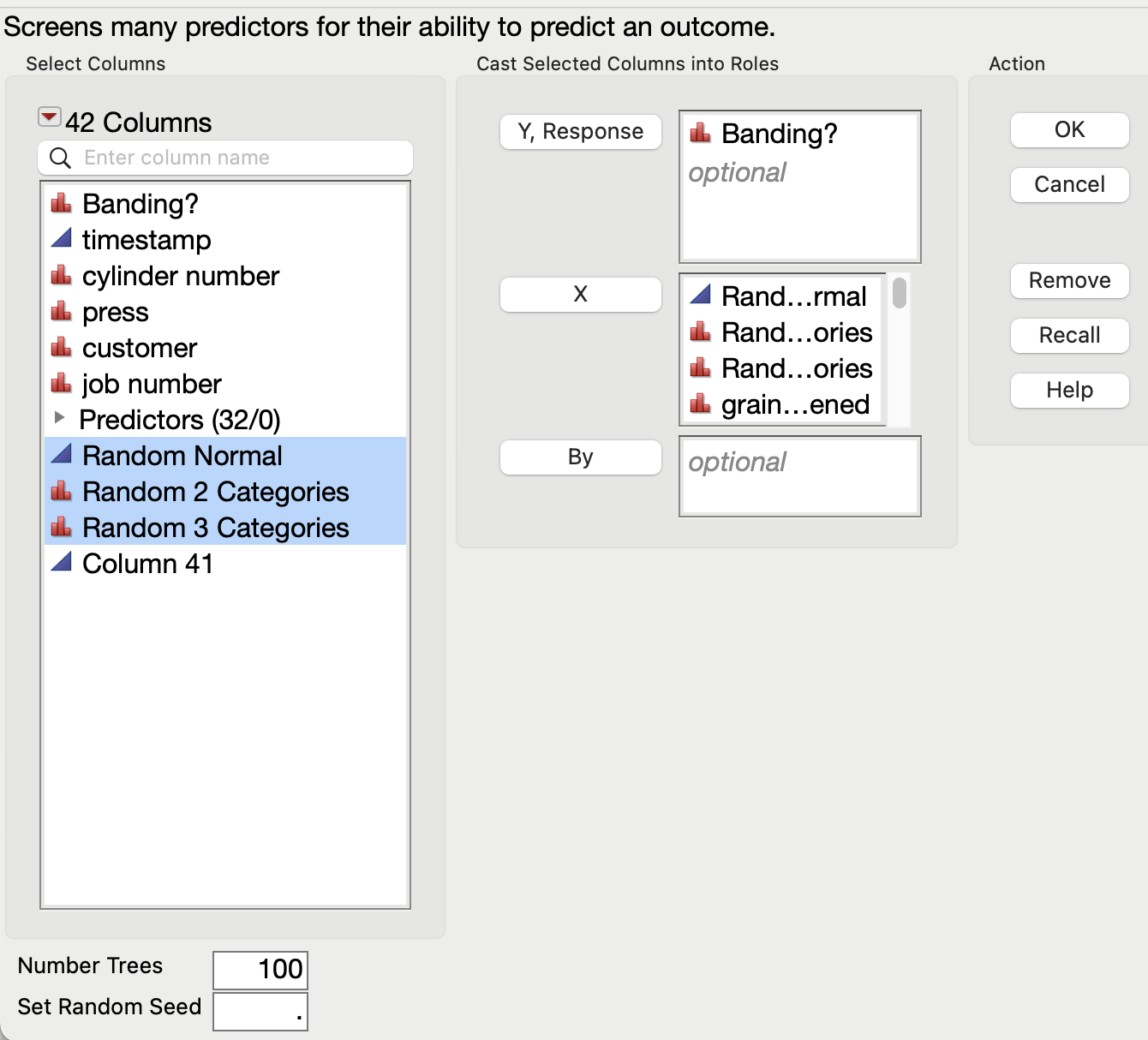Click the blue triangle icon beside Column 41

point(61,563)
